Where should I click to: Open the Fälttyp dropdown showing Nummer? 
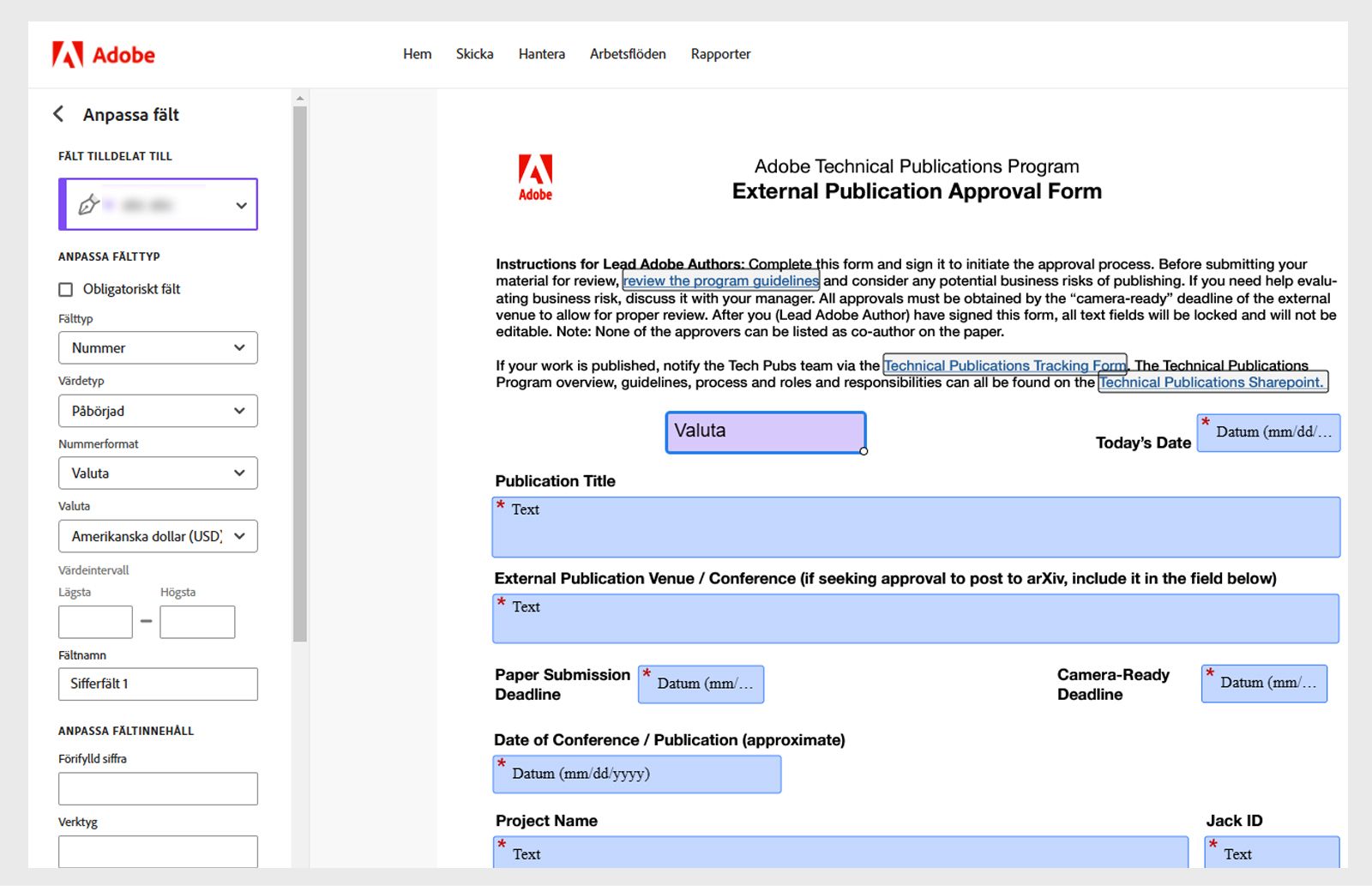158,348
